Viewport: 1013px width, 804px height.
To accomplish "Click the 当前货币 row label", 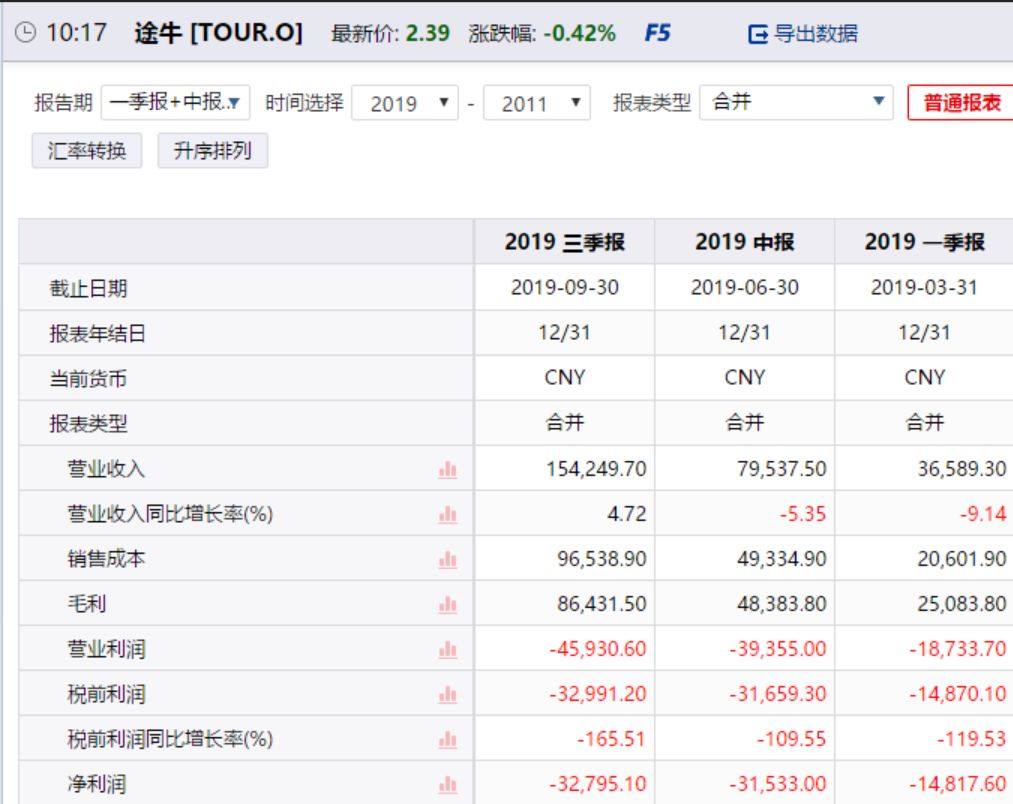I will tap(89, 378).
